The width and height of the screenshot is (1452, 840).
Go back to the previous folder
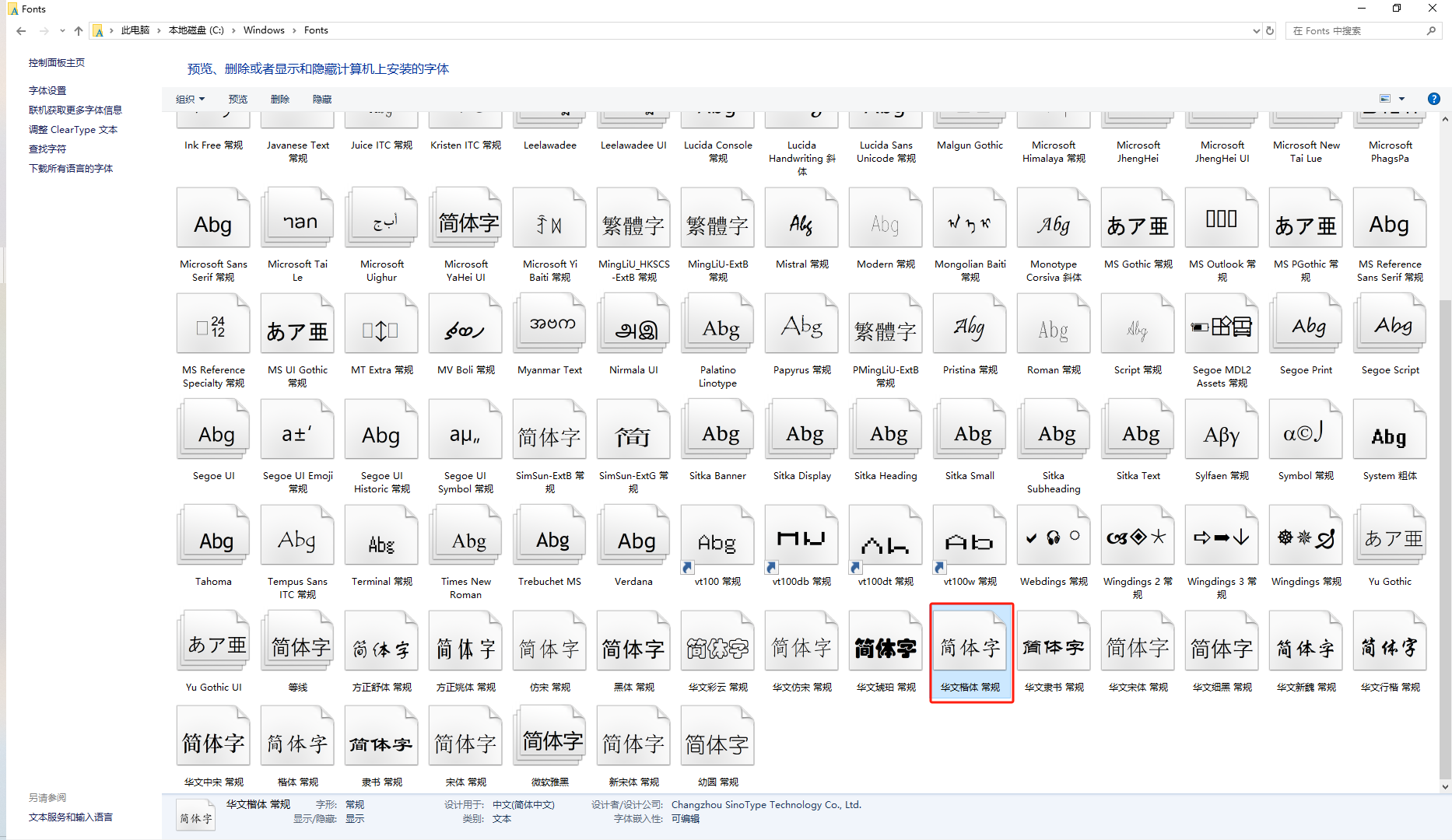(x=21, y=31)
